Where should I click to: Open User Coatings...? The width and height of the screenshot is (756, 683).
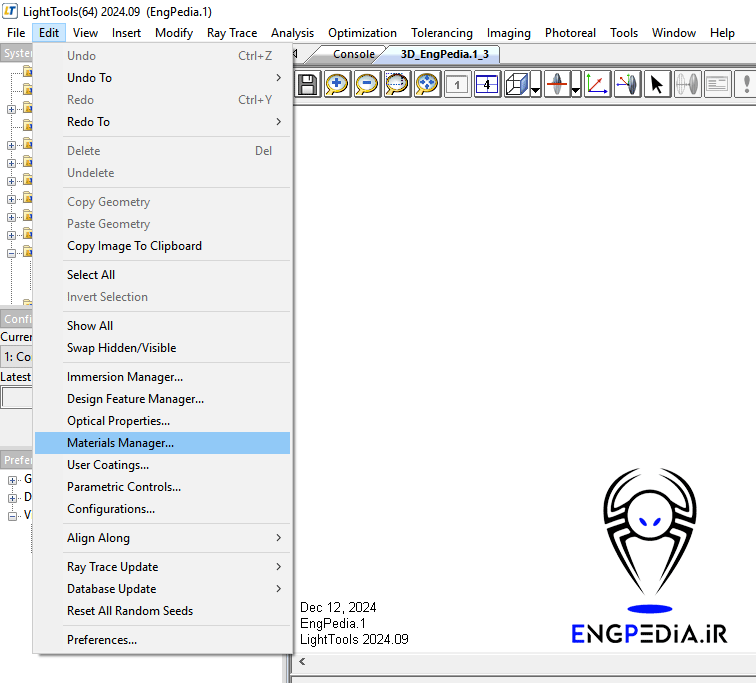pyautogui.click(x=162, y=465)
